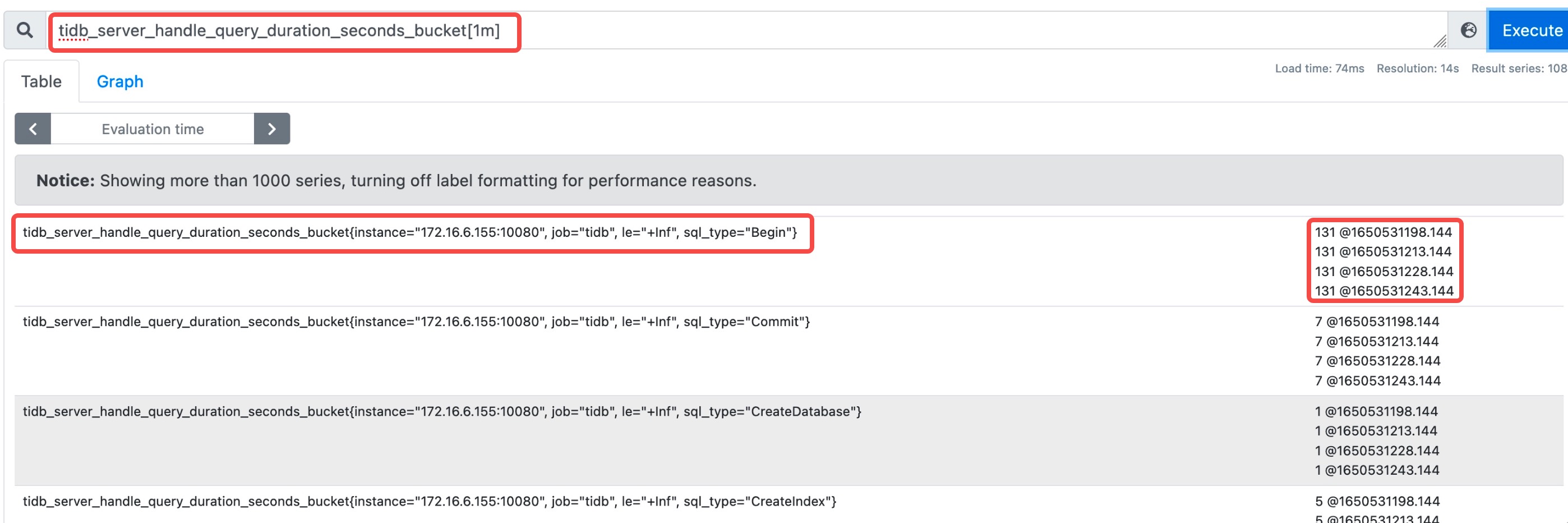The width and height of the screenshot is (1568, 523).
Task: Grab the query box resize handle
Action: tap(1440, 42)
